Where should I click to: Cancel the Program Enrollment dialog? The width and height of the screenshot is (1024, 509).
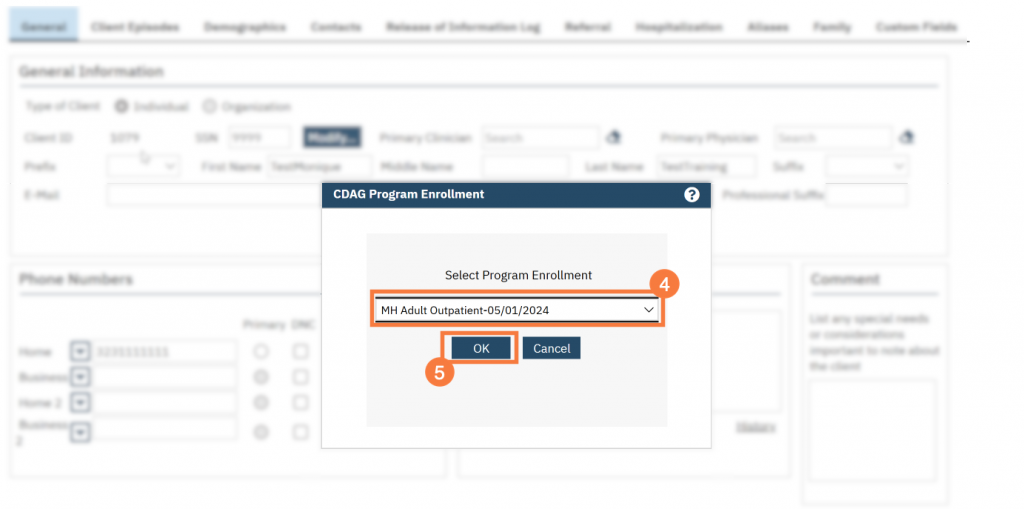tap(551, 348)
